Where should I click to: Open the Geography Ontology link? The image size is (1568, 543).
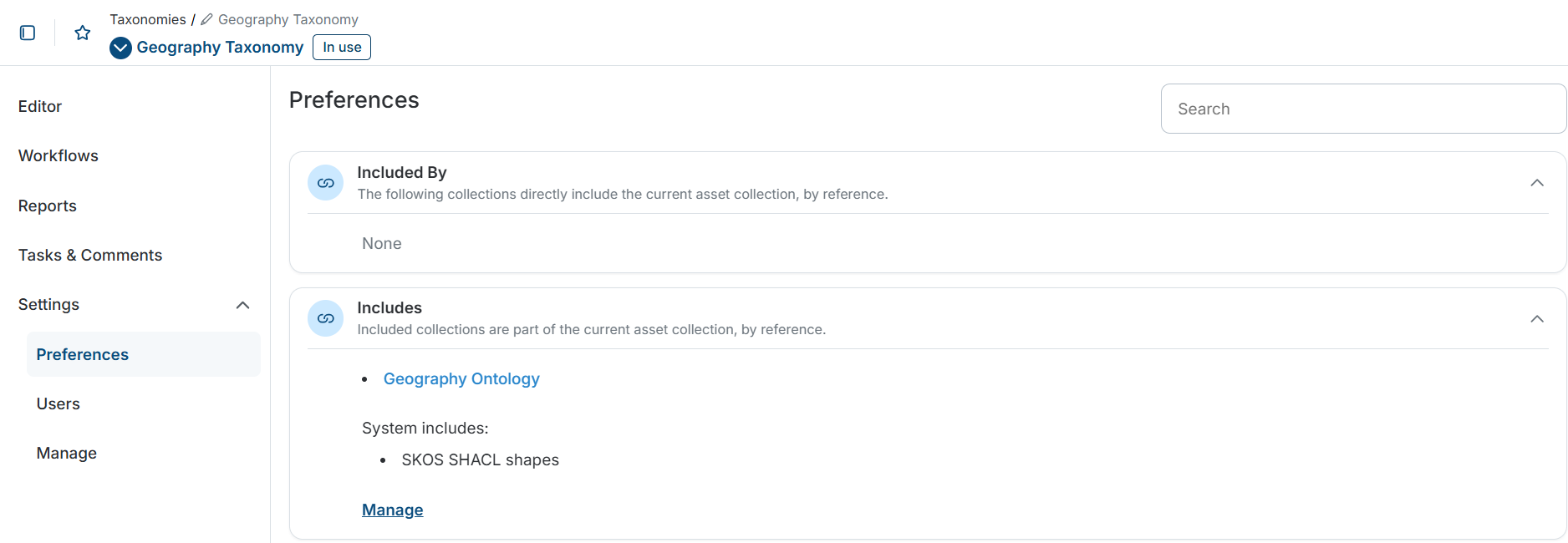coord(461,378)
